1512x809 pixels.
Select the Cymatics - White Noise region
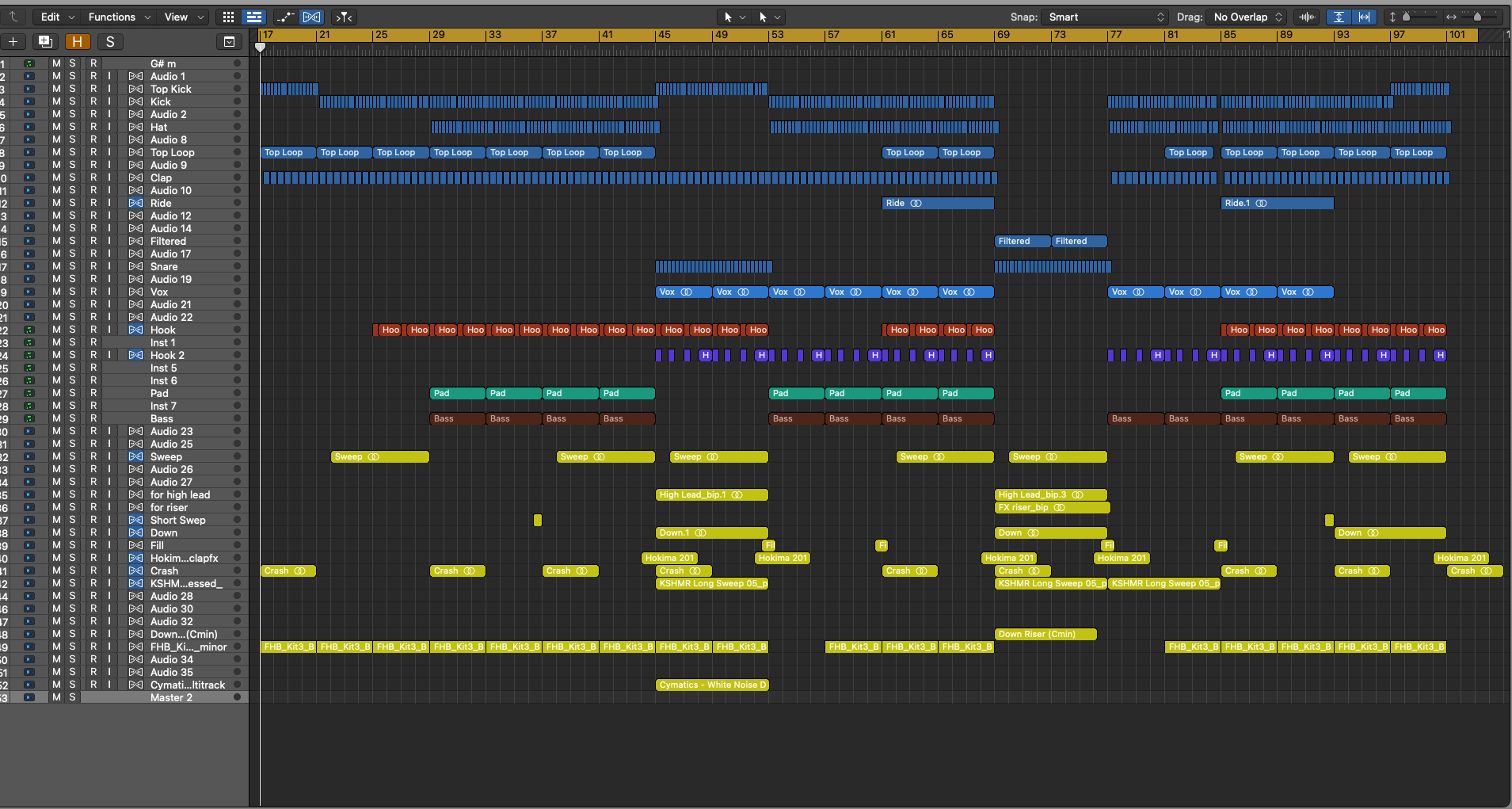(x=712, y=685)
